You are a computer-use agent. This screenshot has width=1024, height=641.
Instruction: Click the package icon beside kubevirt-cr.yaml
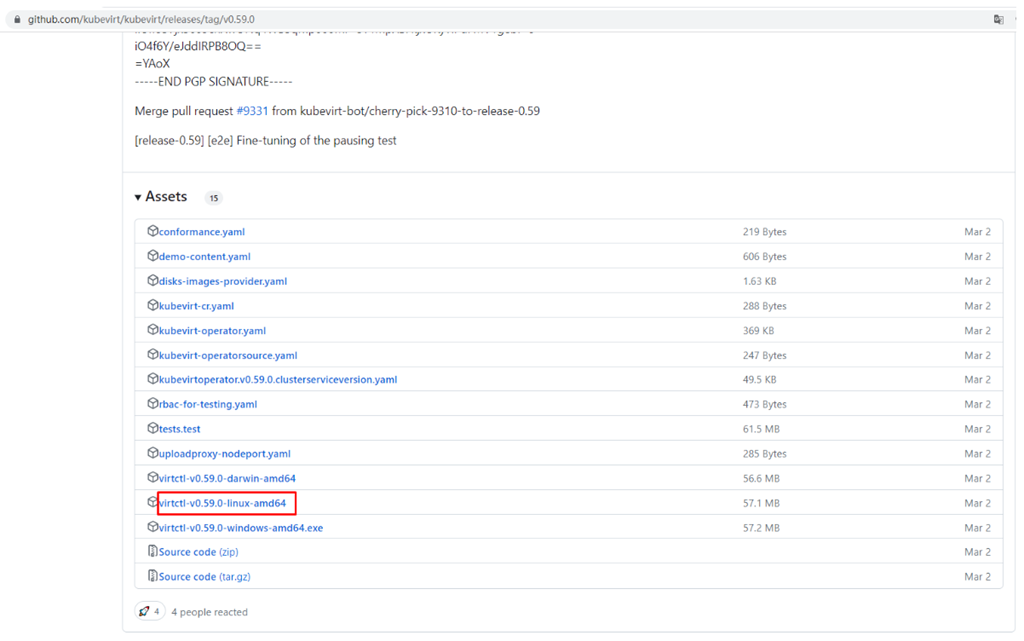point(153,305)
